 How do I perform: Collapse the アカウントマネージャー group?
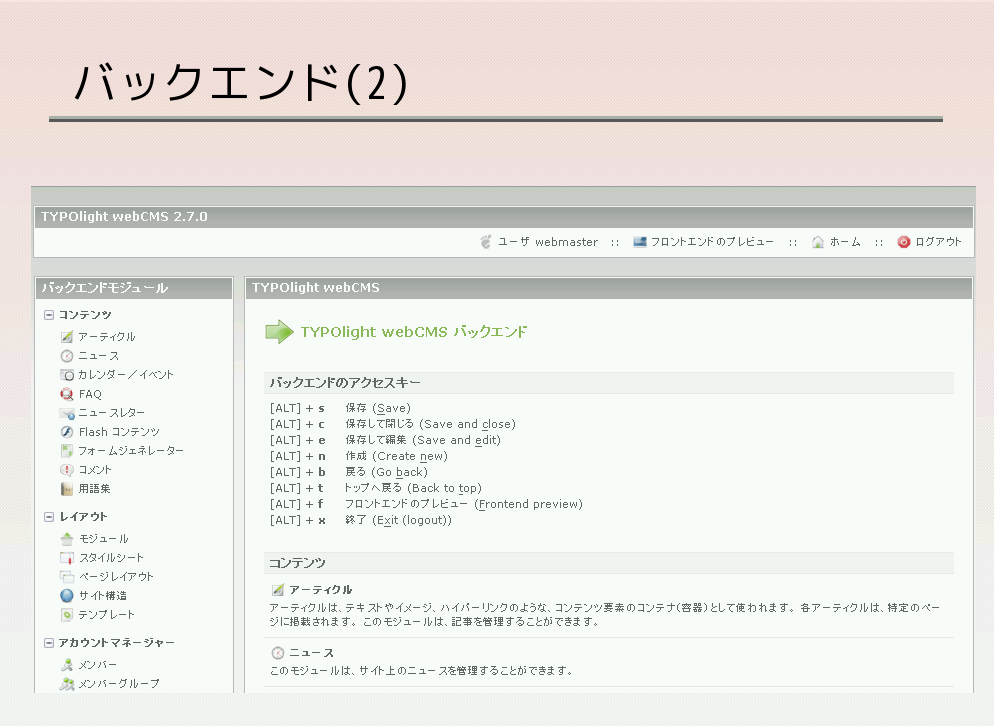(49, 642)
